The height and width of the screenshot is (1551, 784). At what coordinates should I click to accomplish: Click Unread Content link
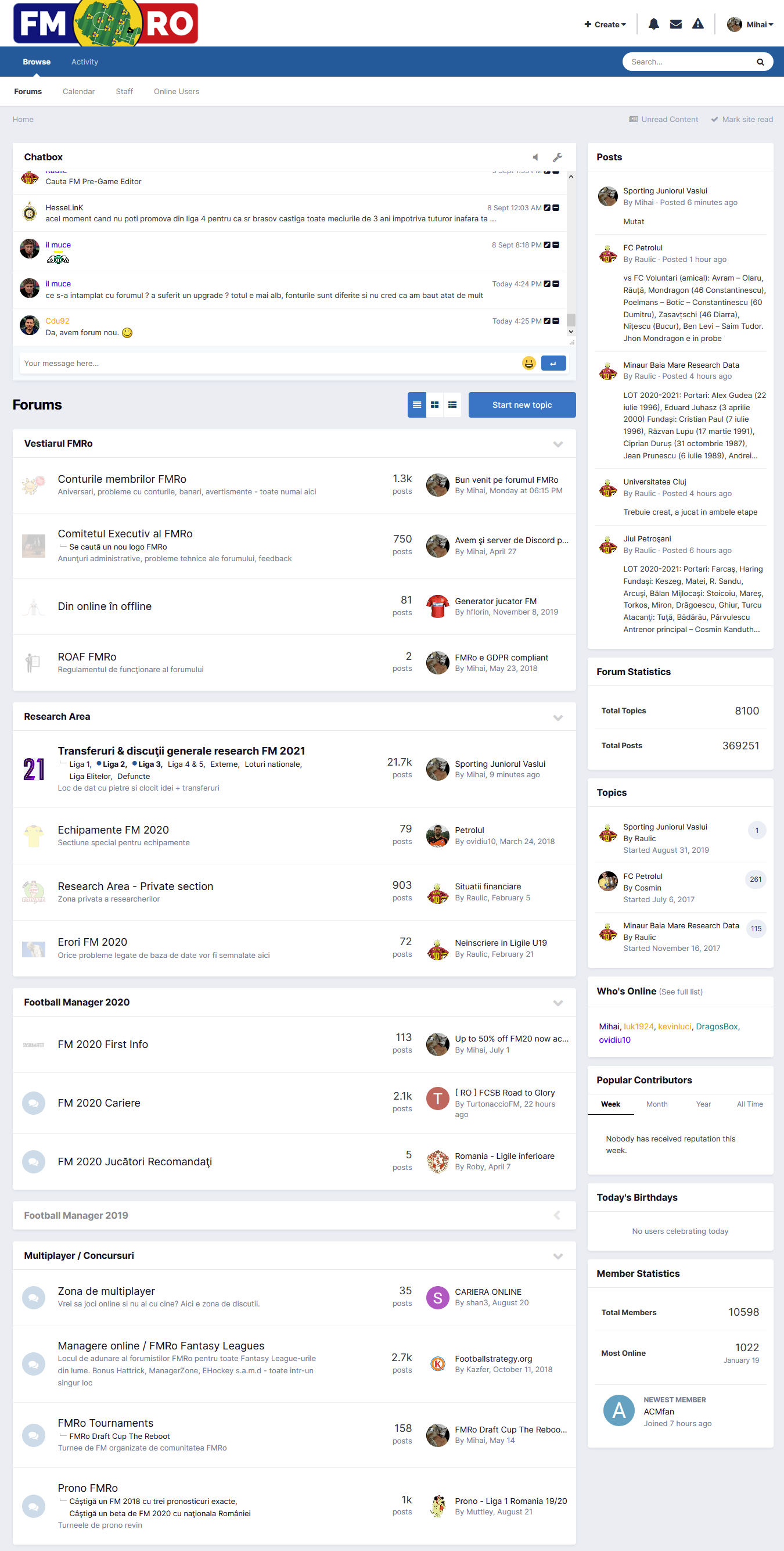664,119
